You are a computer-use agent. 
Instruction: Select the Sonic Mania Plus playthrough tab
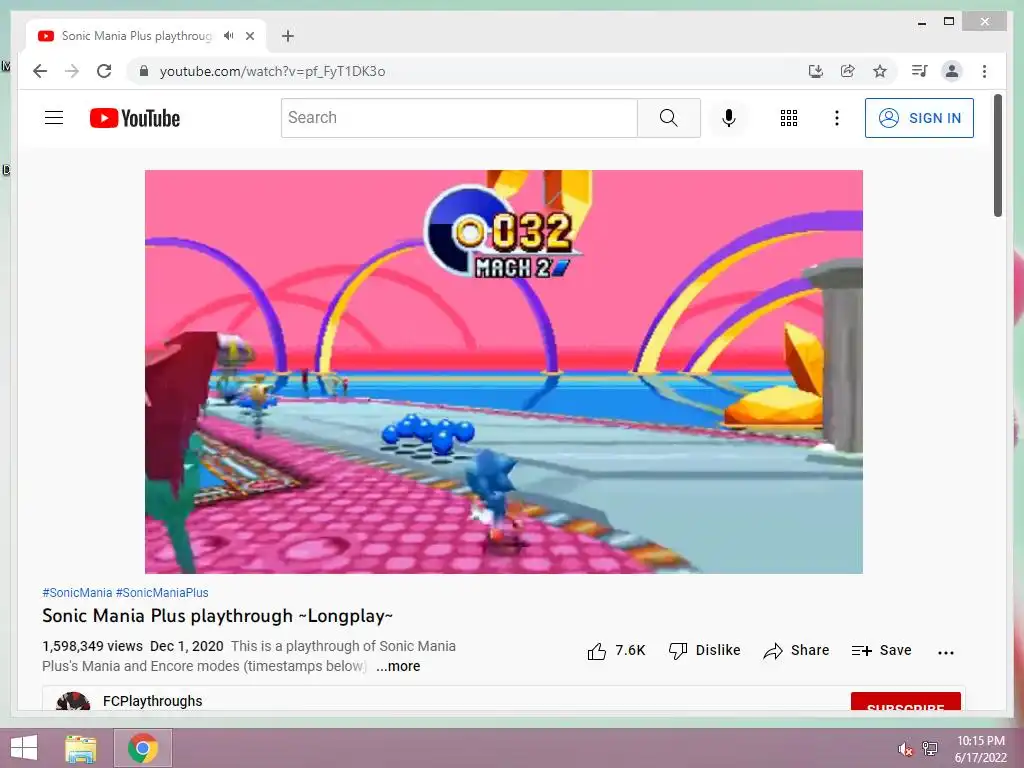click(x=136, y=36)
